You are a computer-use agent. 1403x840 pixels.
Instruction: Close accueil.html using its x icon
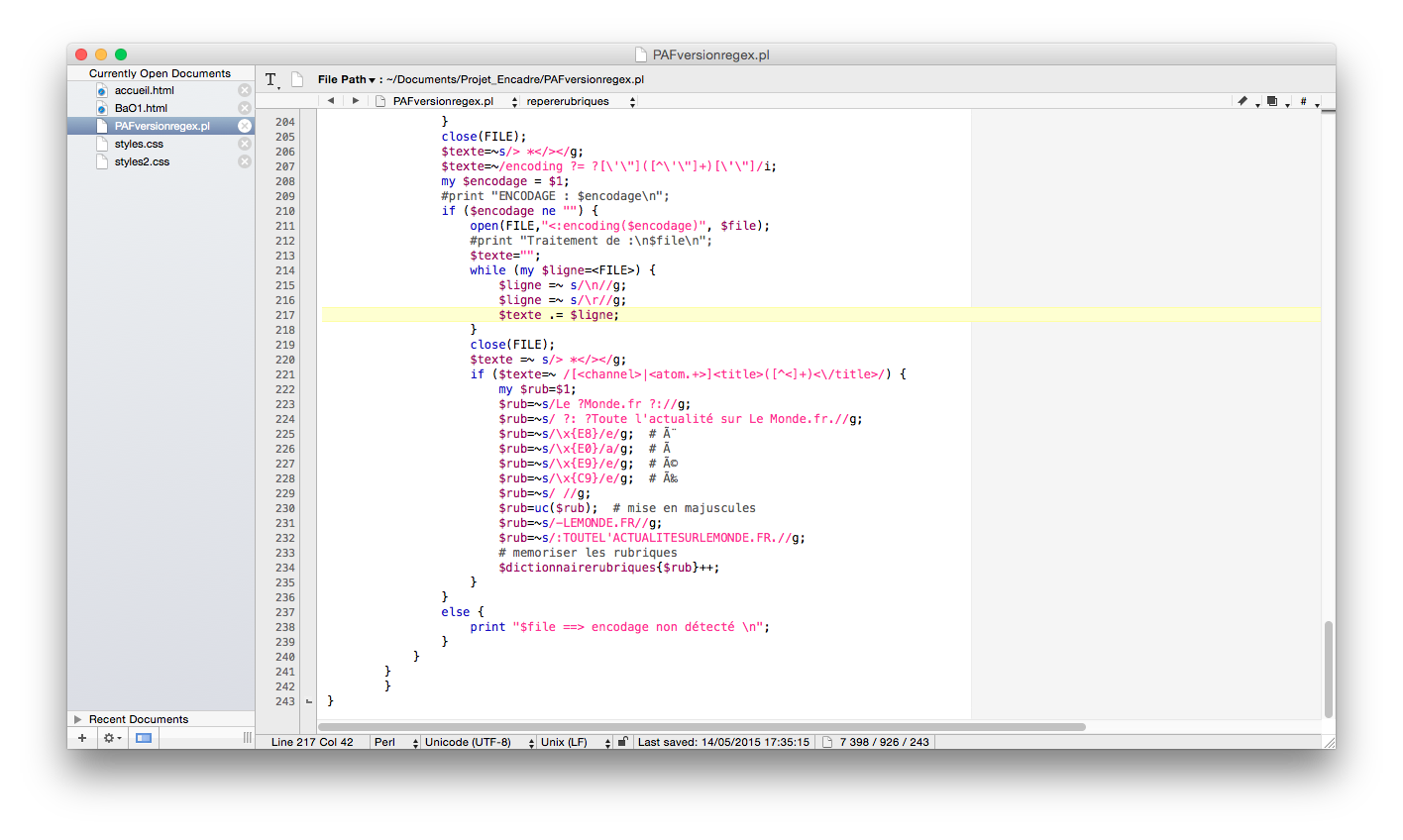click(x=245, y=90)
